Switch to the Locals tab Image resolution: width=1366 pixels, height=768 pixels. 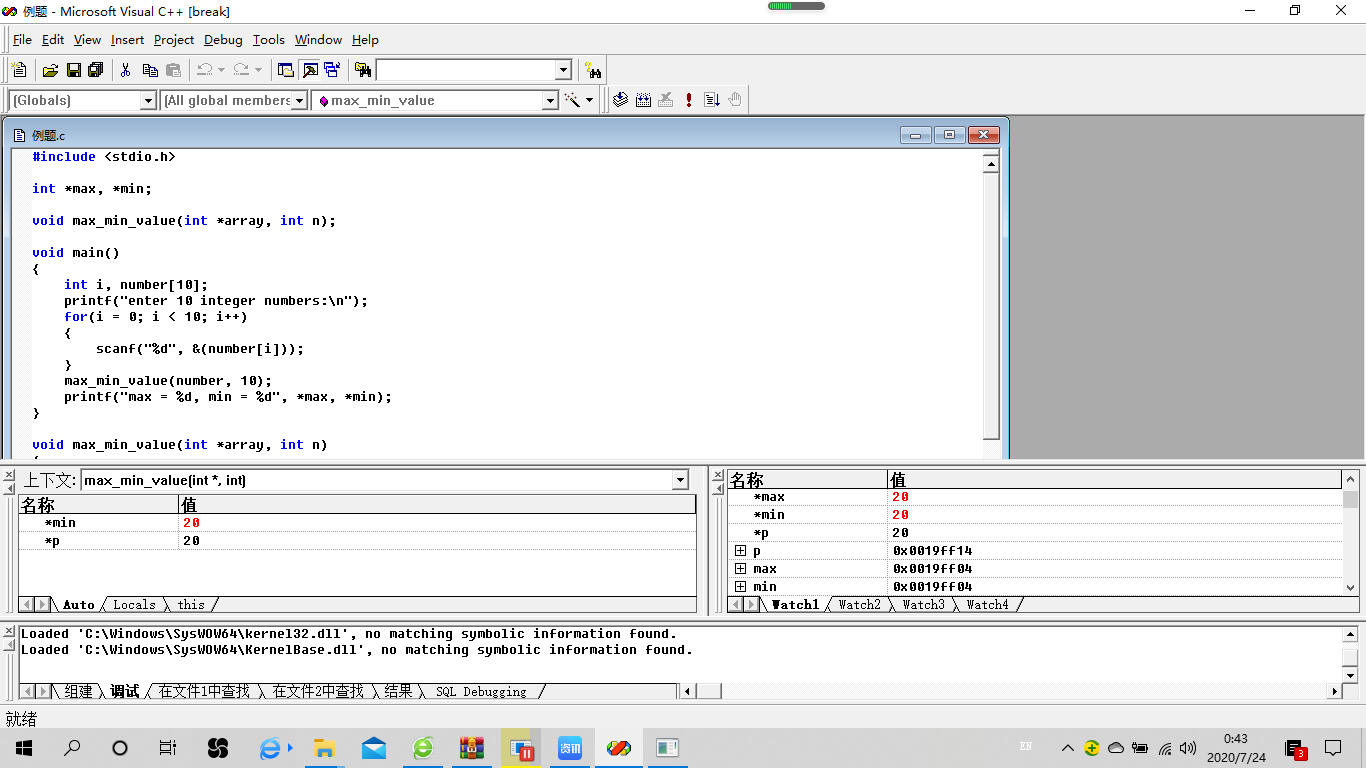pyautogui.click(x=134, y=605)
